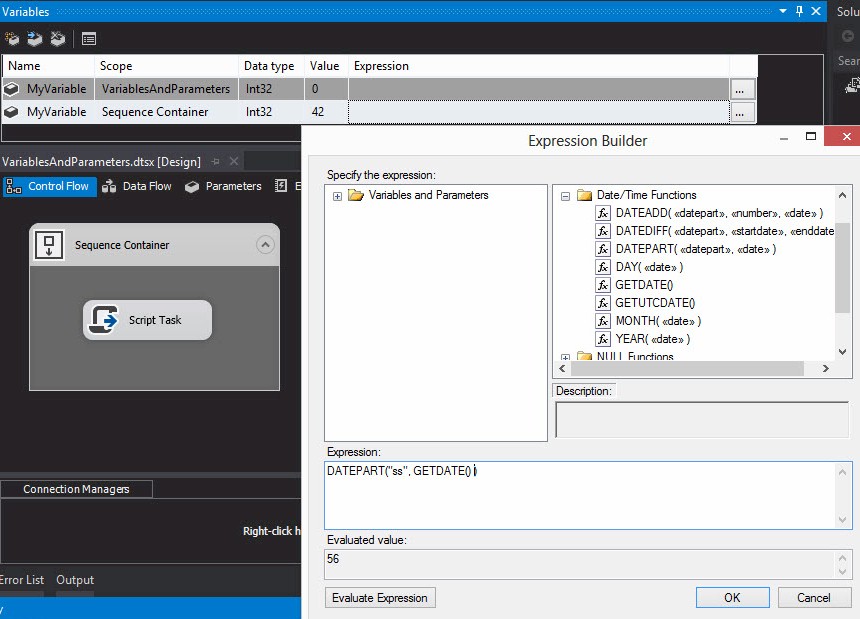860x619 pixels.
Task: Collapse the Sequence Container with its chevron
Action: 265,245
